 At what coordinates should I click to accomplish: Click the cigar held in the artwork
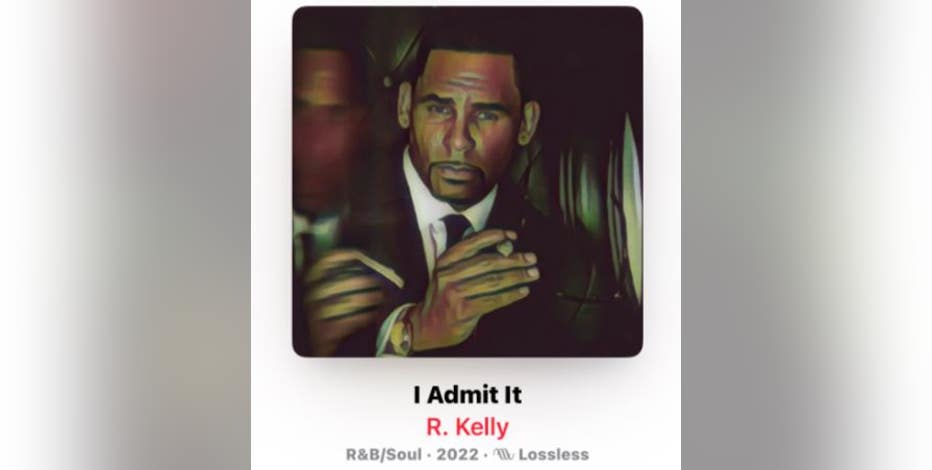pos(507,245)
